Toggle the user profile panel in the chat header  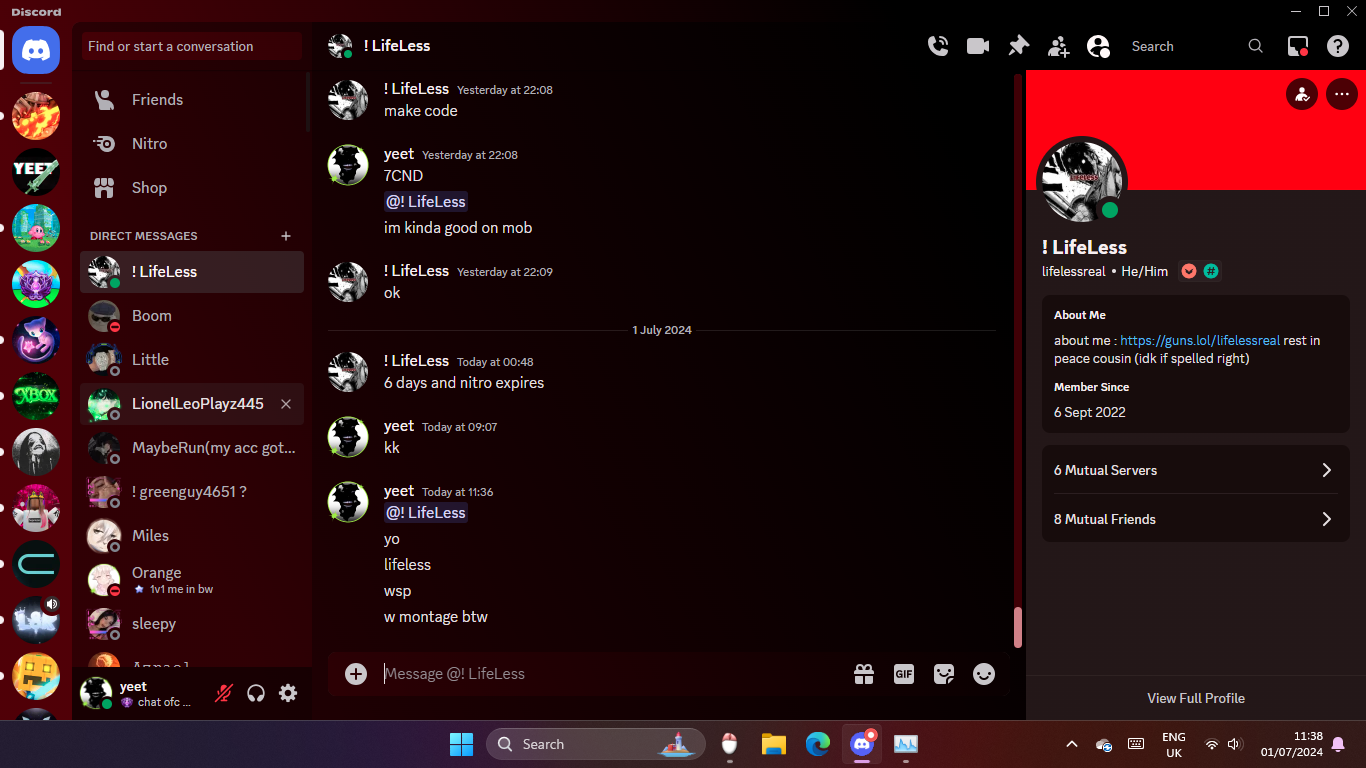click(x=1098, y=46)
